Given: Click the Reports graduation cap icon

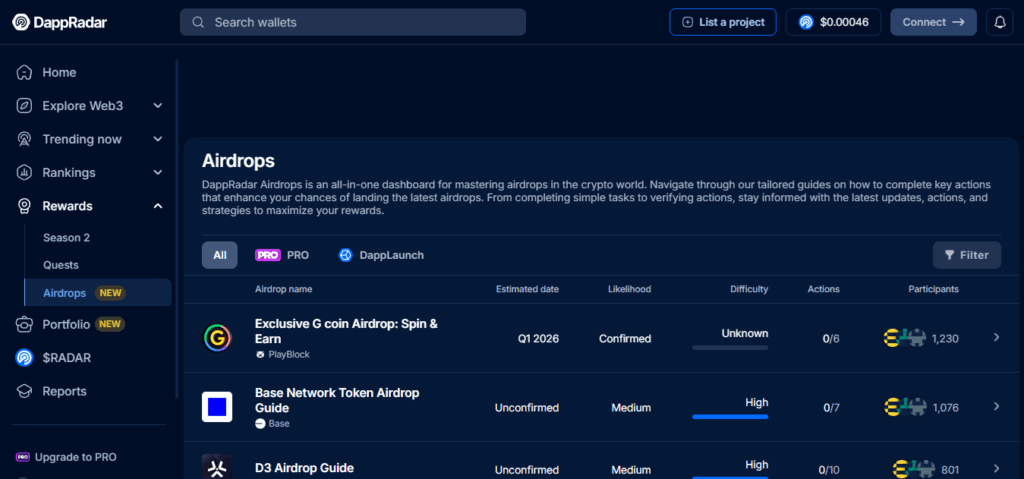Looking at the screenshot, I should pyautogui.click(x=24, y=391).
